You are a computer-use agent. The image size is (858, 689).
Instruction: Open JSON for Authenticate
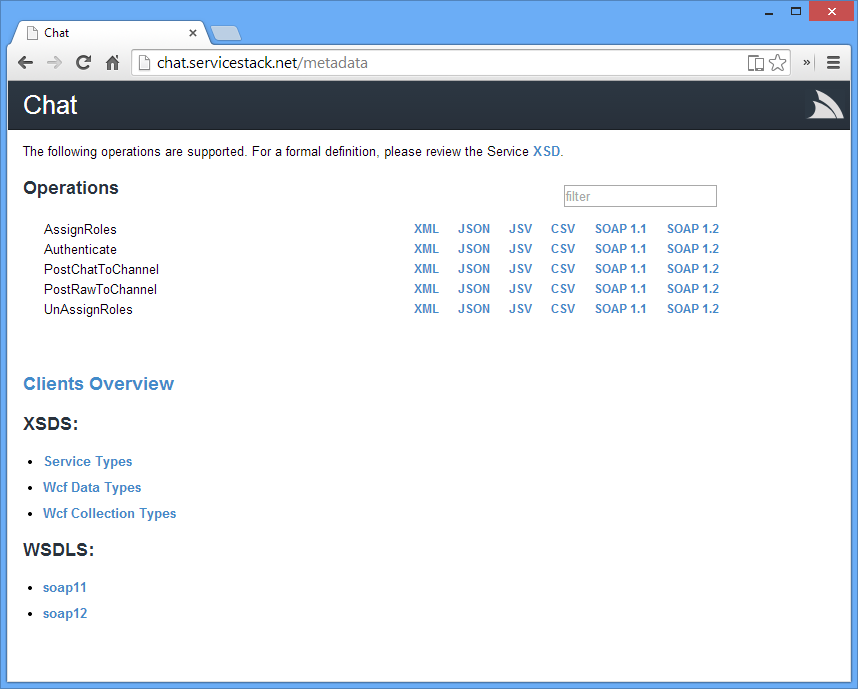(474, 249)
